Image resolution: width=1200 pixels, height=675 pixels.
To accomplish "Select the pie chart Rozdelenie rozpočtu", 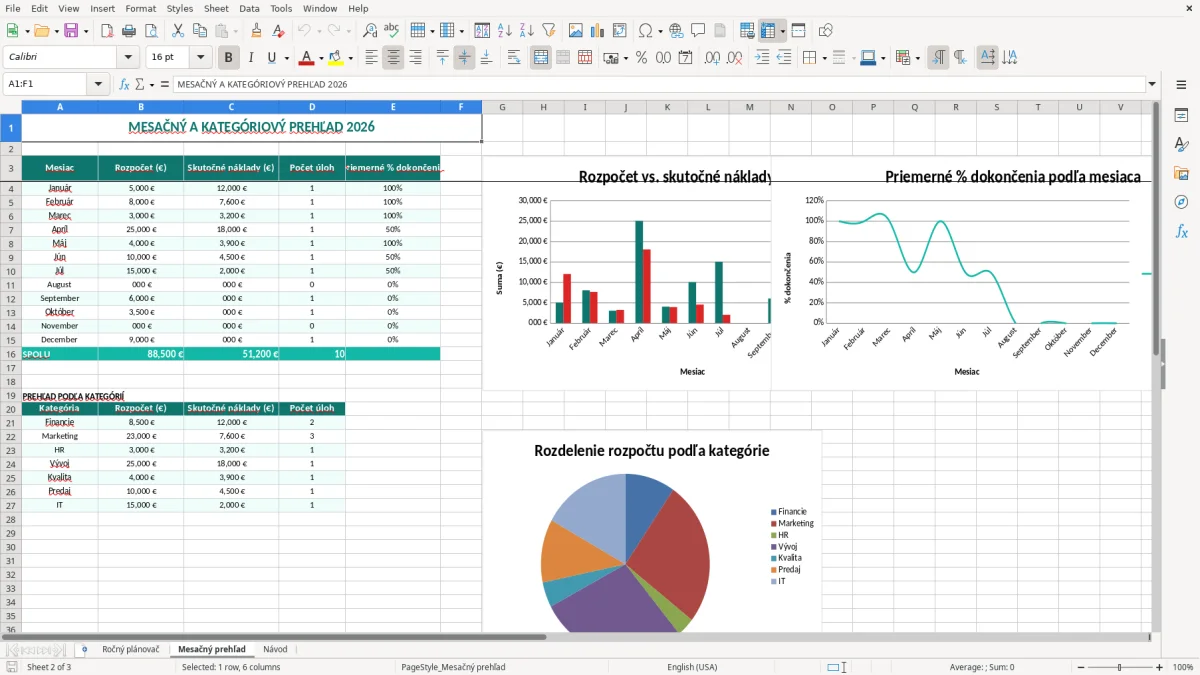I will pos(652,531).
